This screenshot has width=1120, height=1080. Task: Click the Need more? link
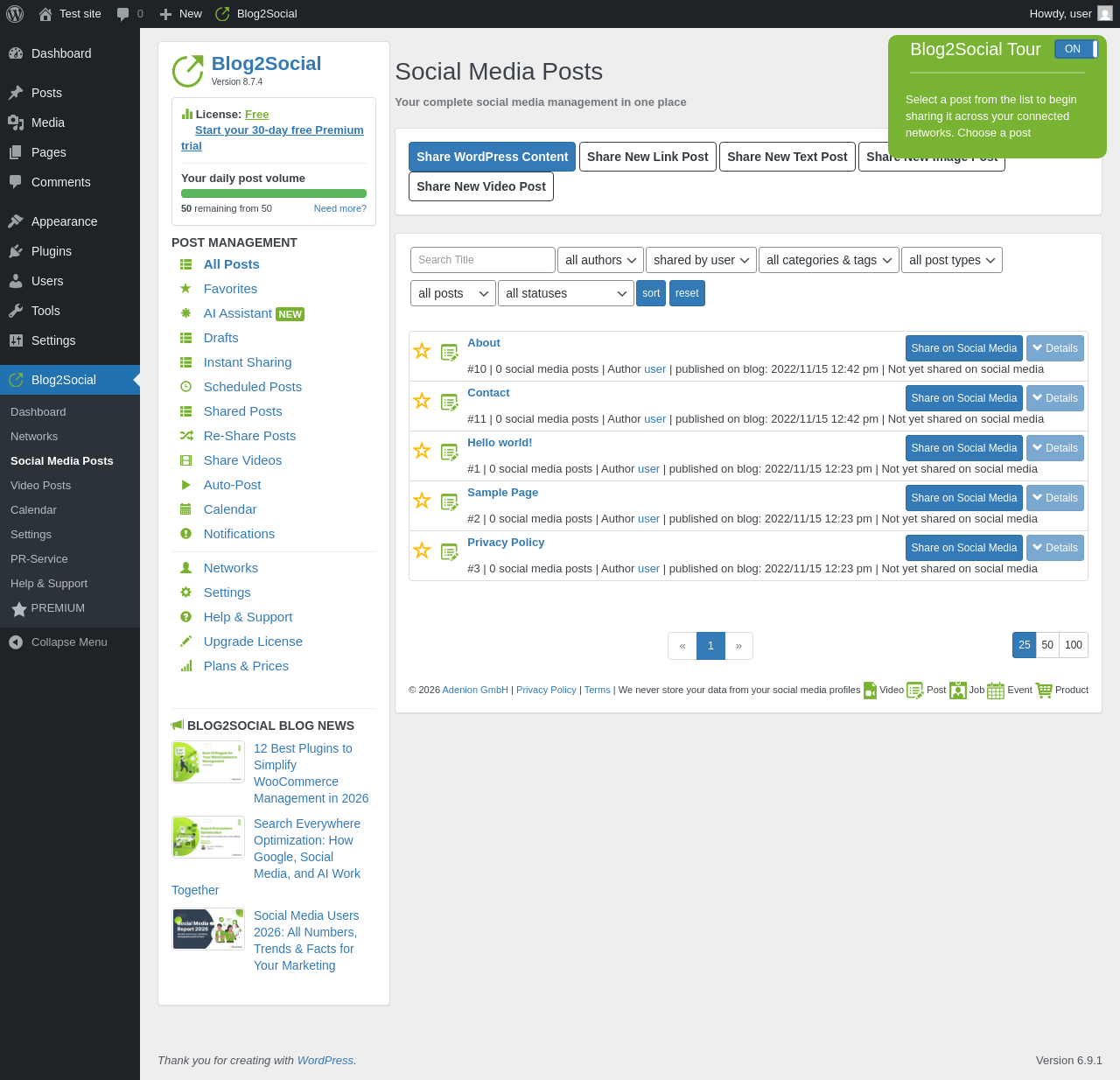(x=340, y=208)
